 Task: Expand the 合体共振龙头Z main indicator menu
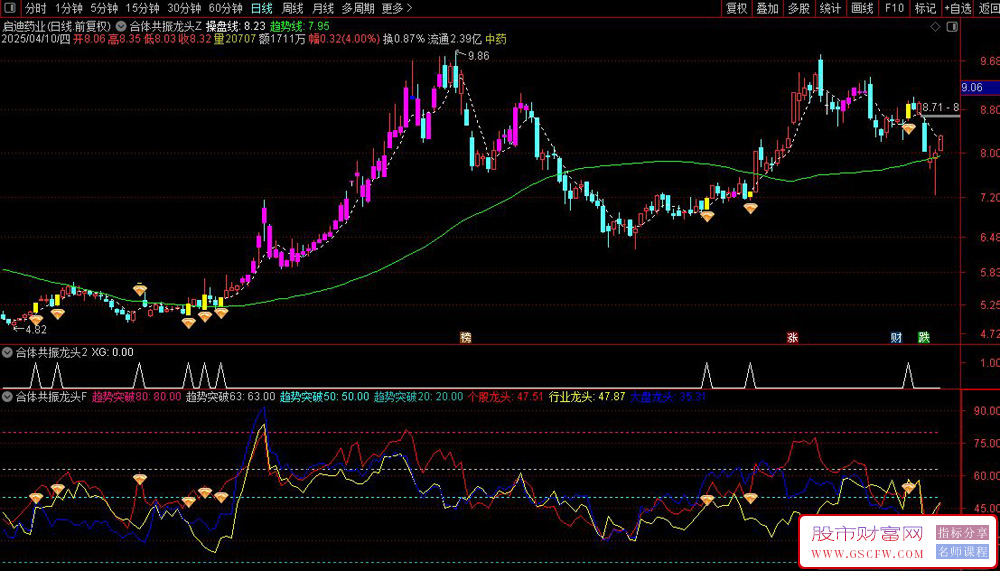click(x=122, y=27)
